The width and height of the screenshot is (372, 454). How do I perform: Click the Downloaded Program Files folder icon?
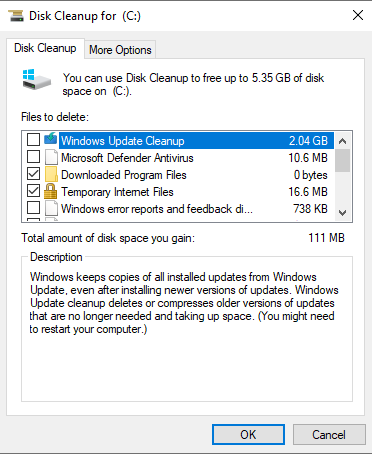click(x=51, y=174)
